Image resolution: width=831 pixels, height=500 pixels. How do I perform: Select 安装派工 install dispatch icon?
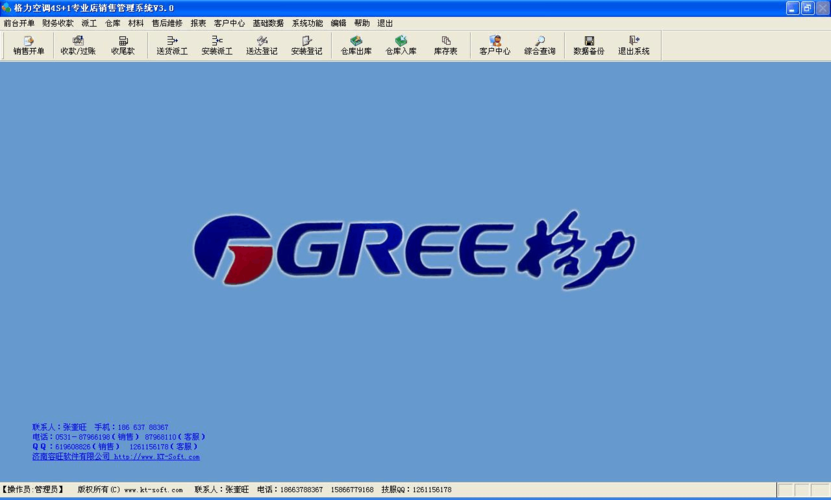pyautogui.click(x=217, y=45)
